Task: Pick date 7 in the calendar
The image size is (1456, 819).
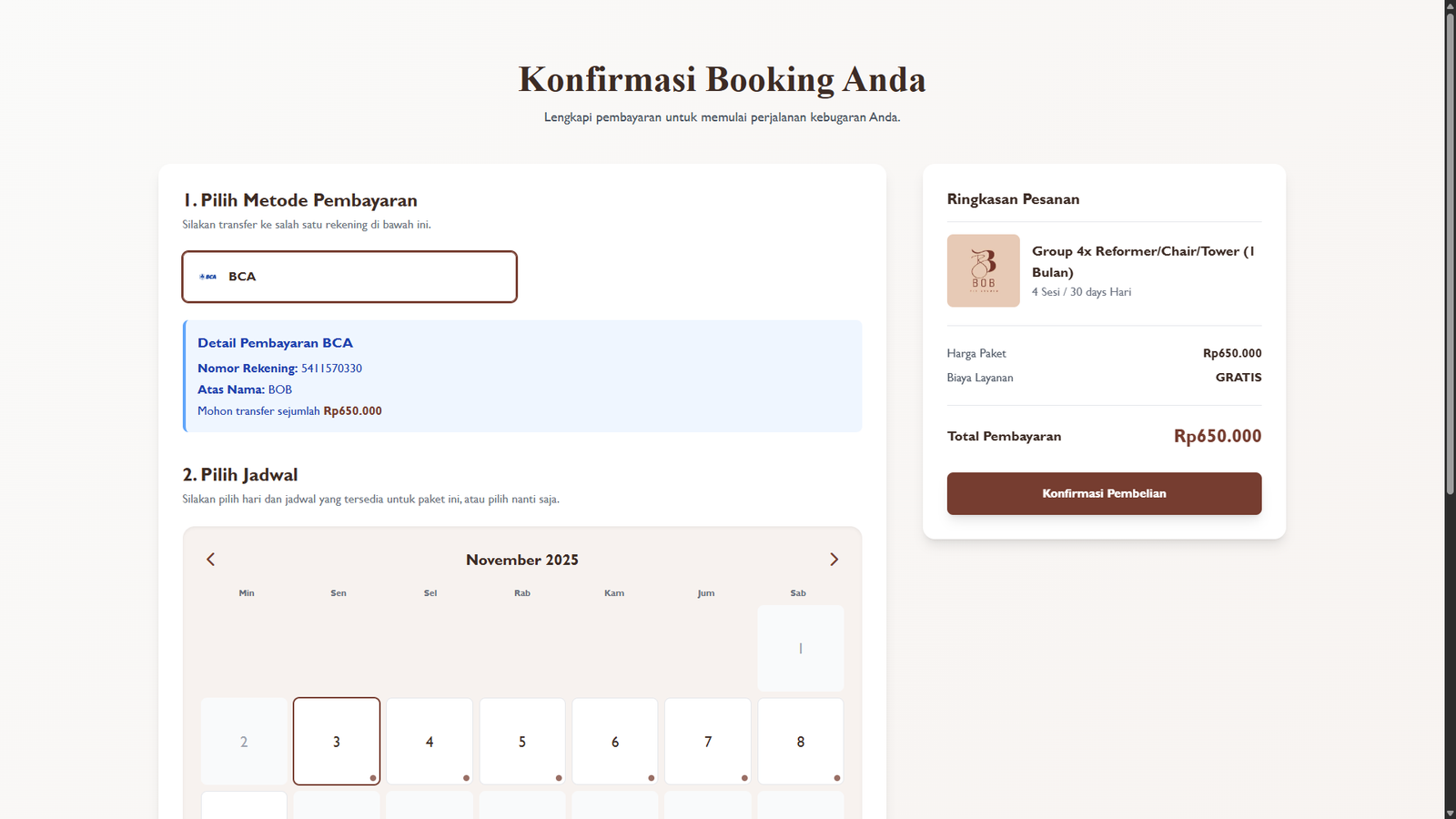Action: pyautogui.click(x=708, y=741)
